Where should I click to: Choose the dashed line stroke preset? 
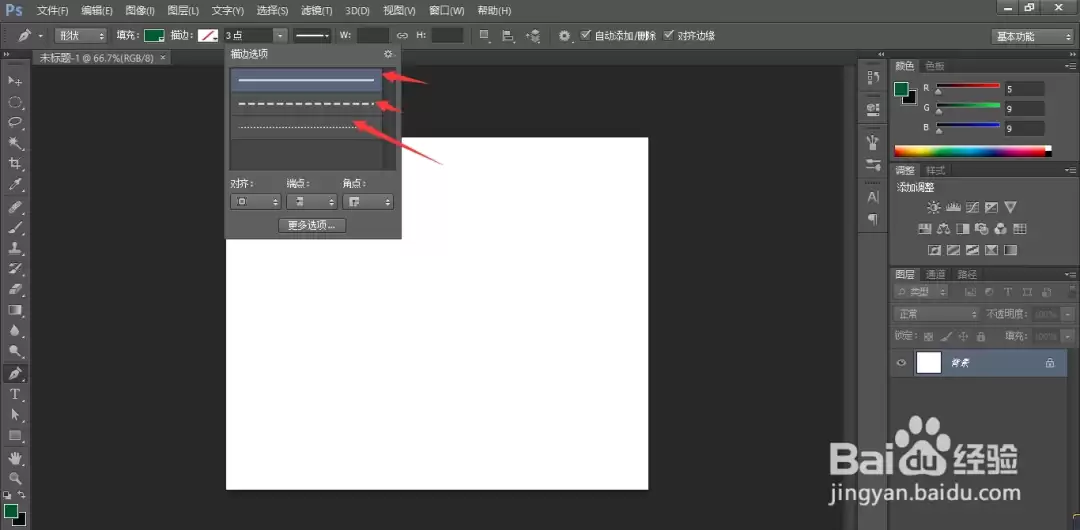306,104
